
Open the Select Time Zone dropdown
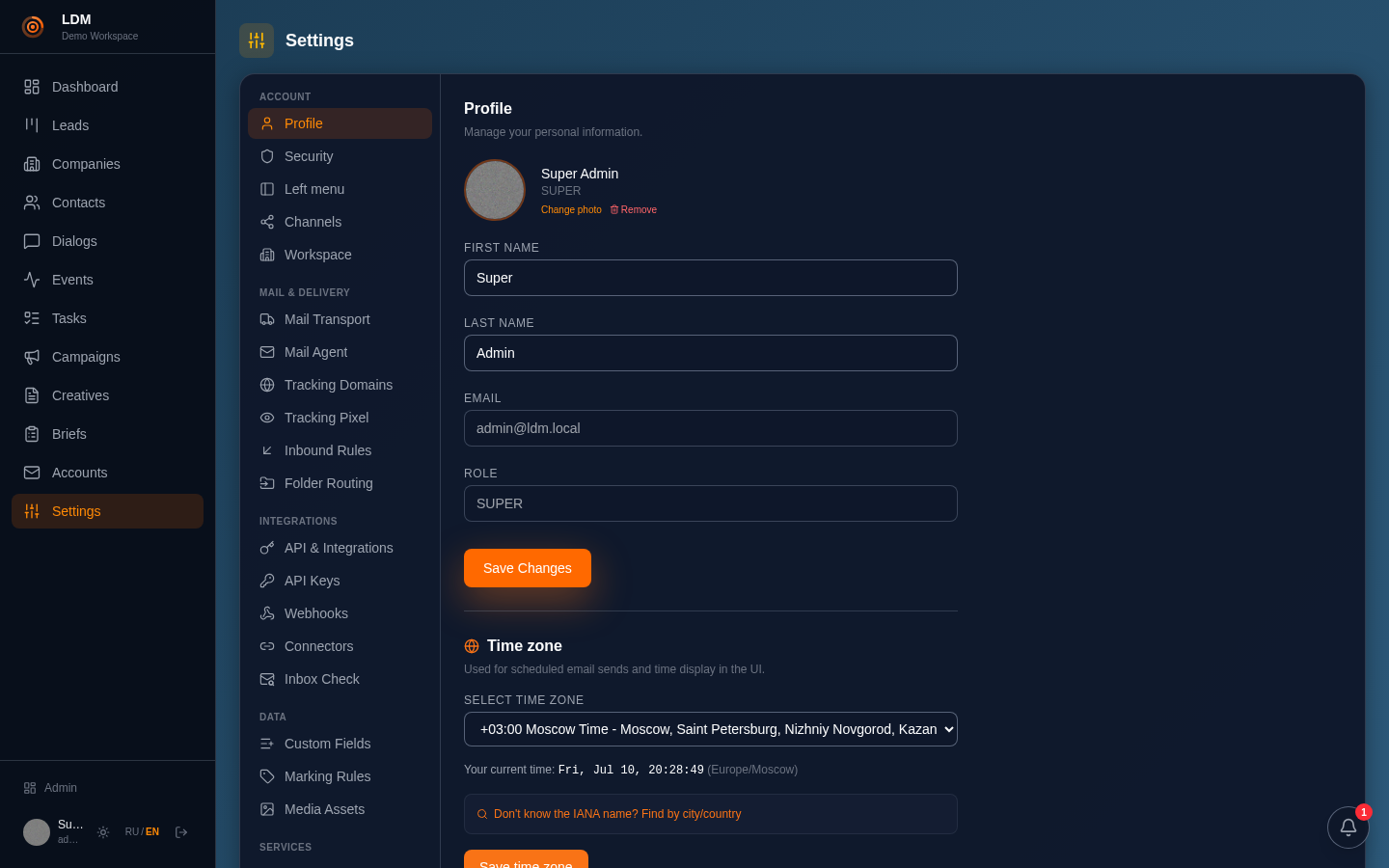point(711,729)
